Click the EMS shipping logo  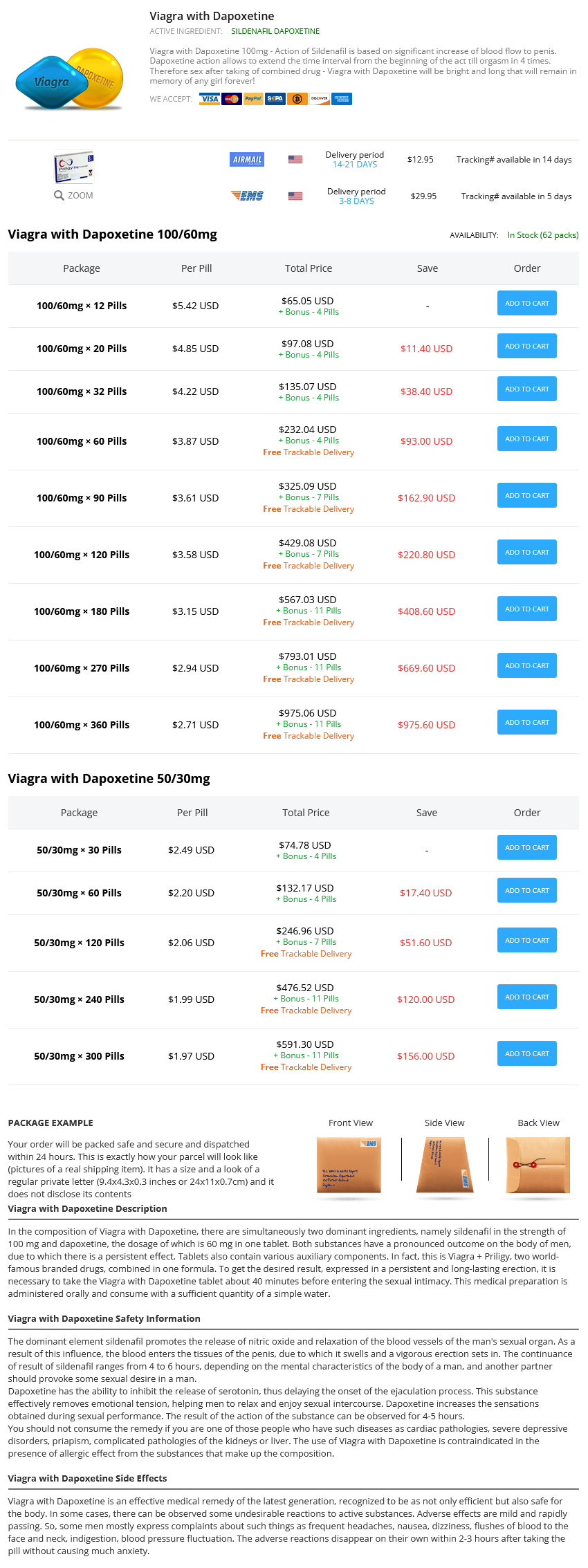(x=247, y=196)
